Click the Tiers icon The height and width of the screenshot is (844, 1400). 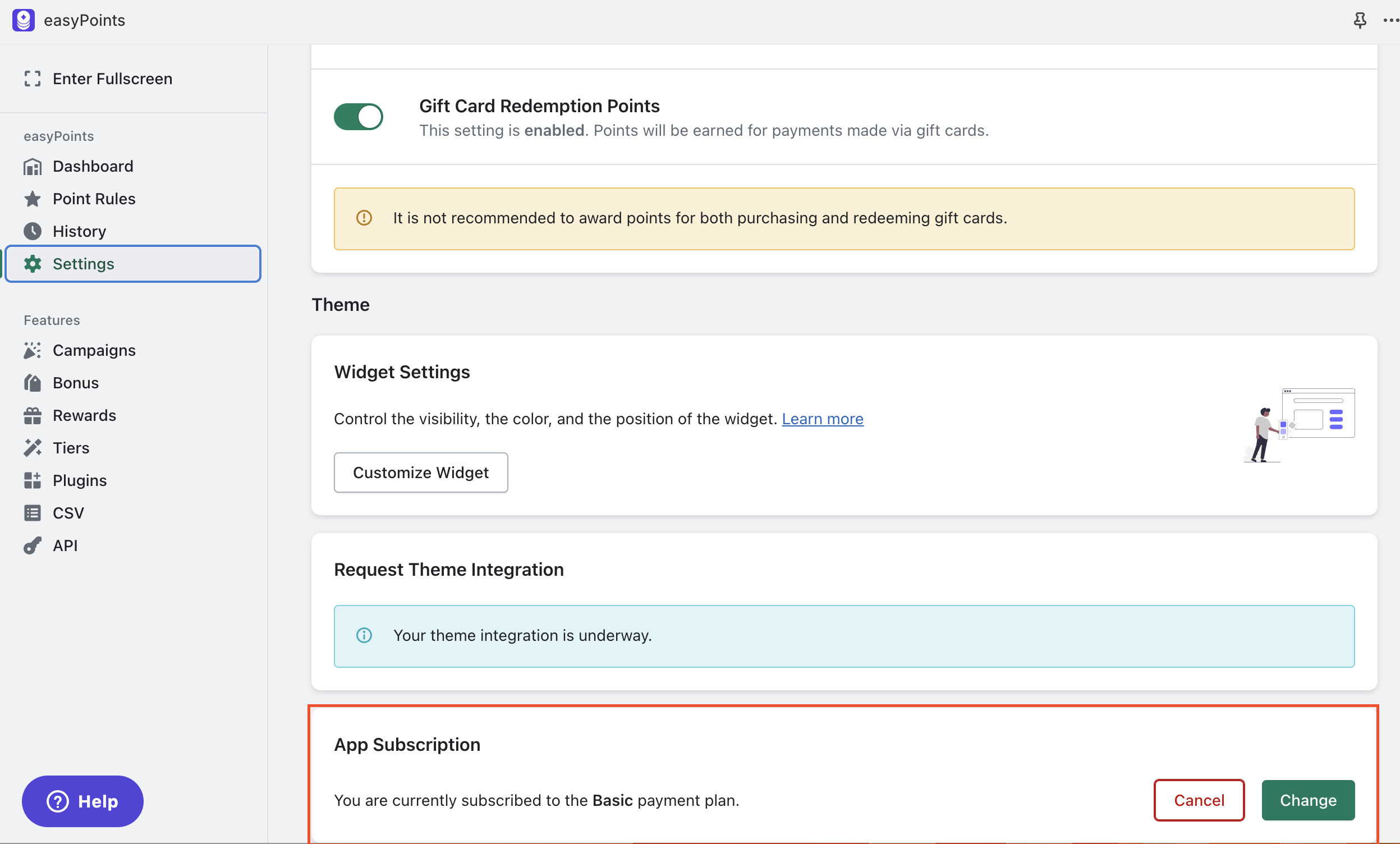click(33, 447)
